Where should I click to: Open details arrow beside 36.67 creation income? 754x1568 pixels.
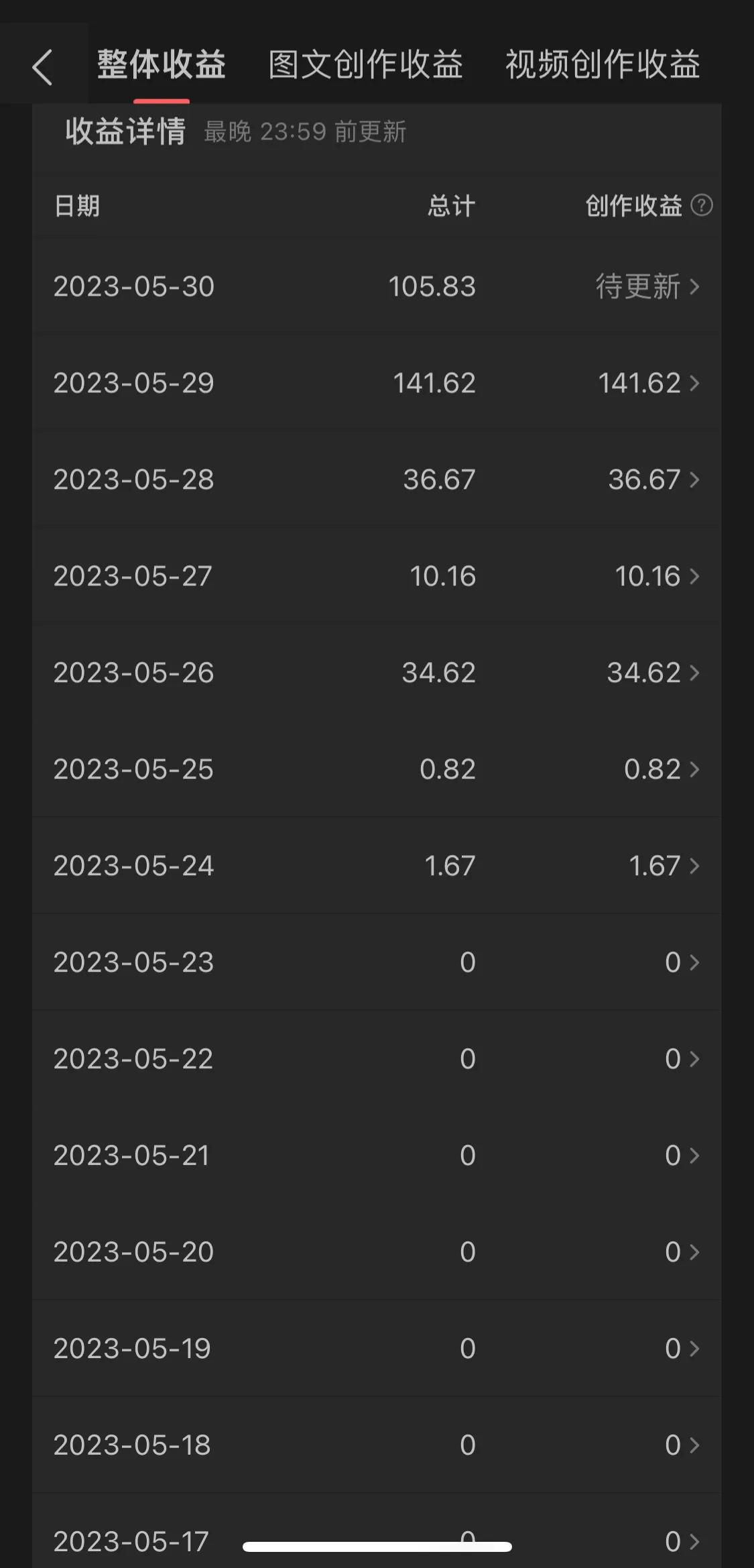point(694,480)
